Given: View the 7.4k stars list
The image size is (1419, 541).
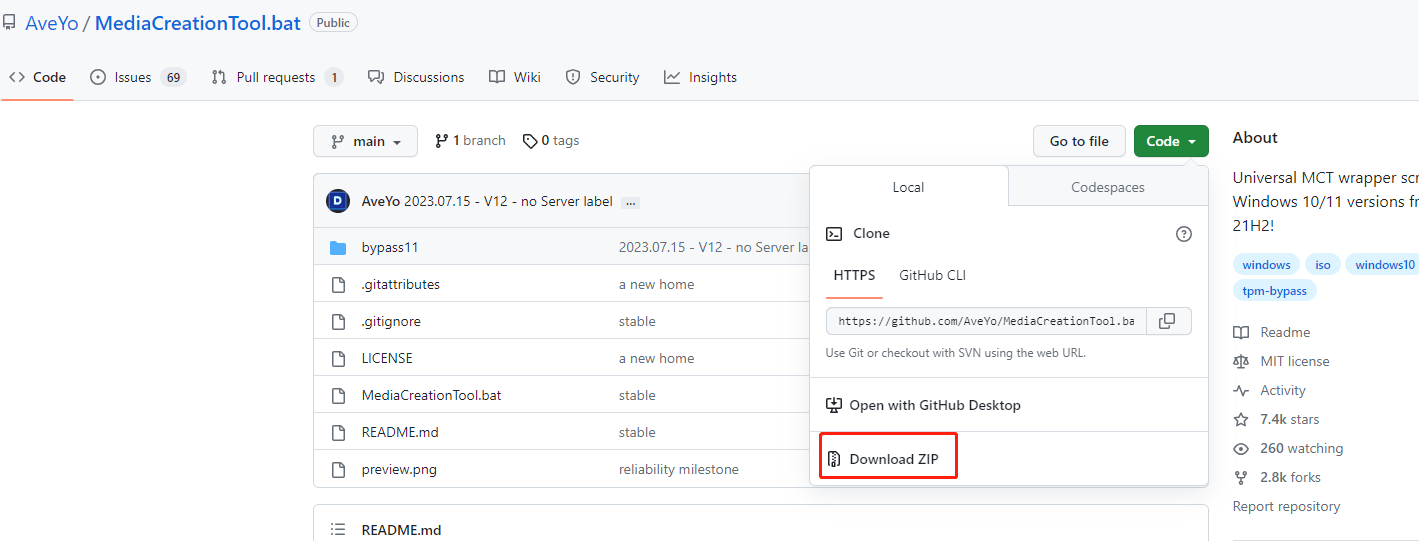Looking at the screenshot, I should (x=1289, y=420).
